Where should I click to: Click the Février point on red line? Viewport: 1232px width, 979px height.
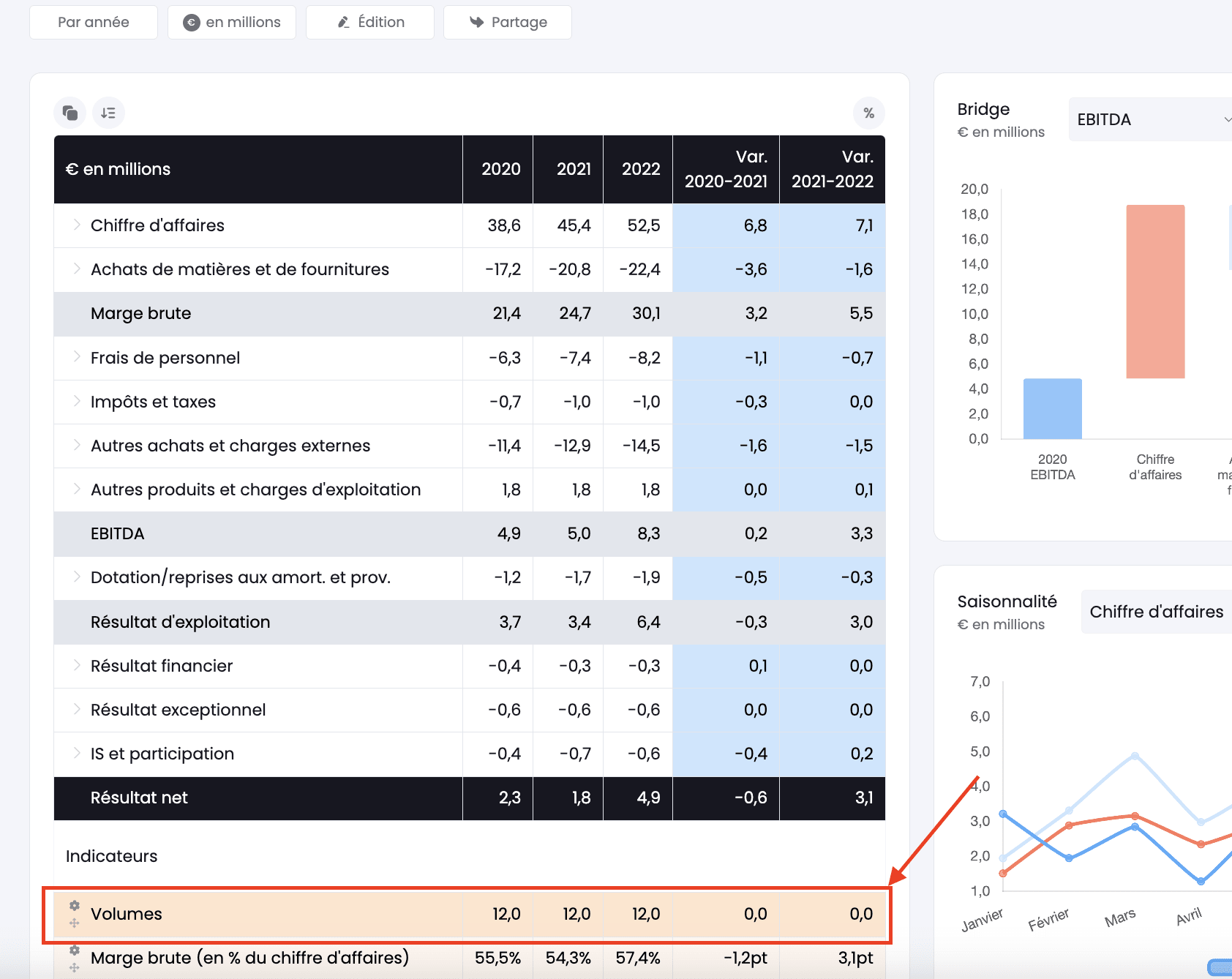[x=1069, y=825]
